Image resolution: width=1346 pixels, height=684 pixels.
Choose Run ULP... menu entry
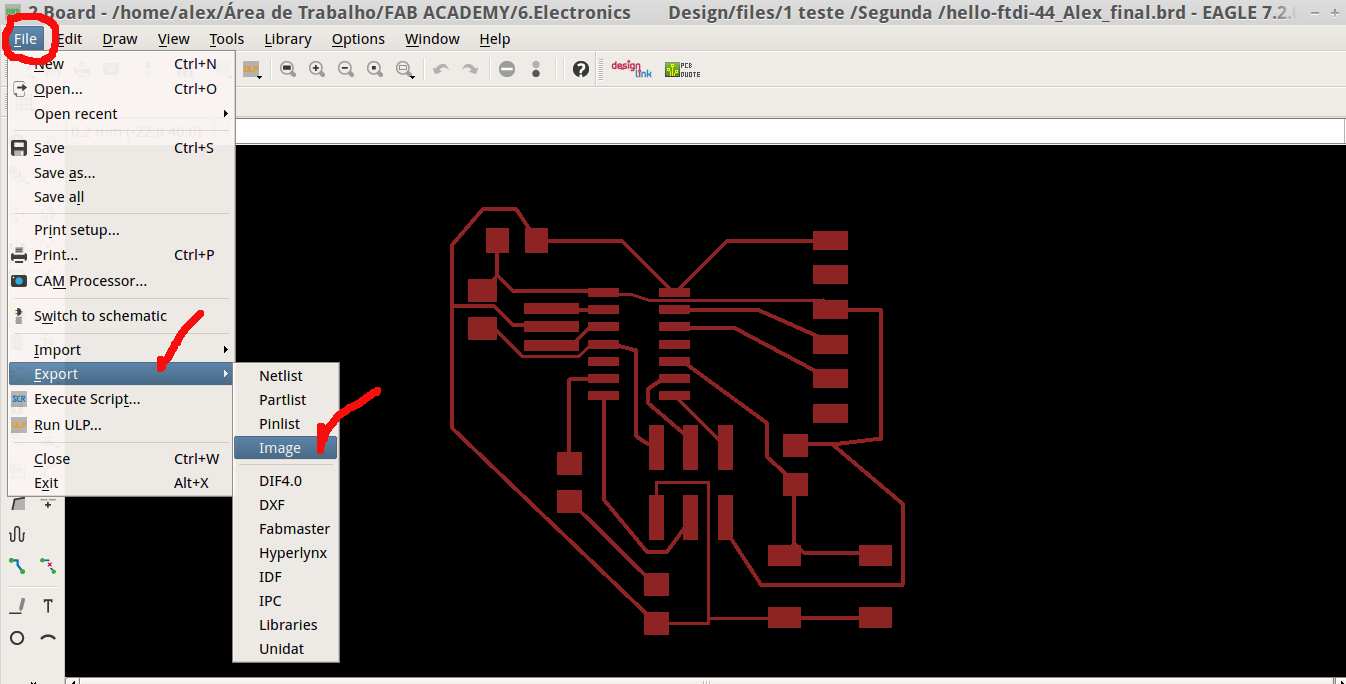click(x=120, y=425)
